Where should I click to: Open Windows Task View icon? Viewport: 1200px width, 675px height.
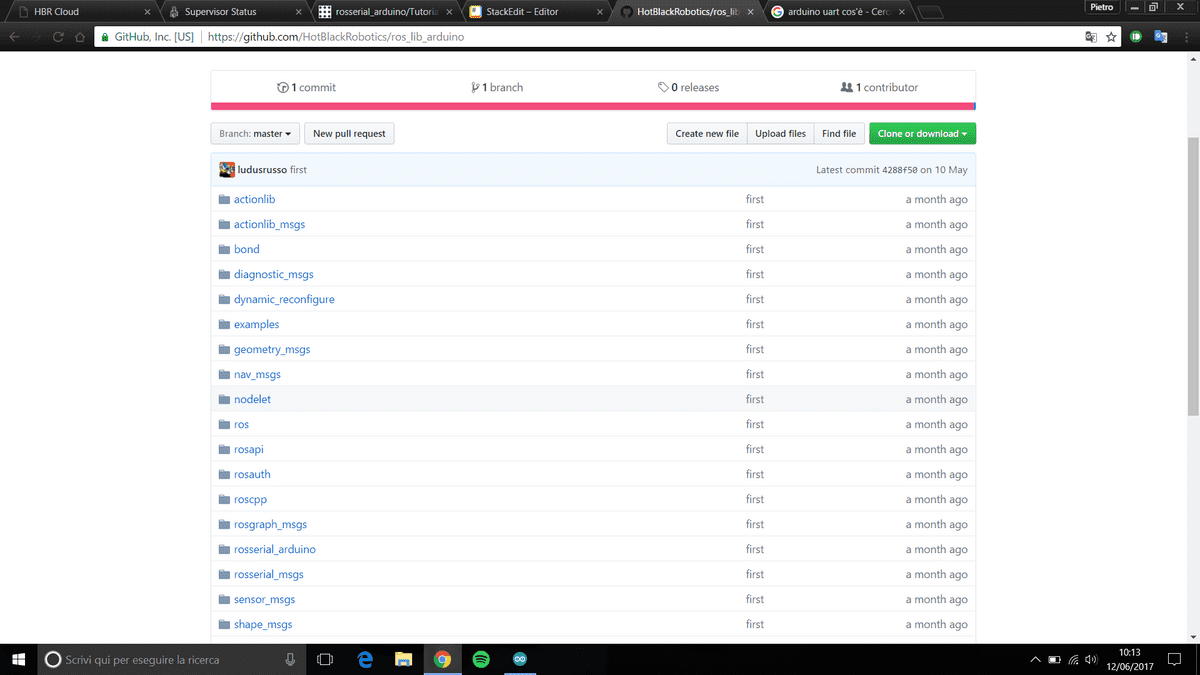[324, 660]
